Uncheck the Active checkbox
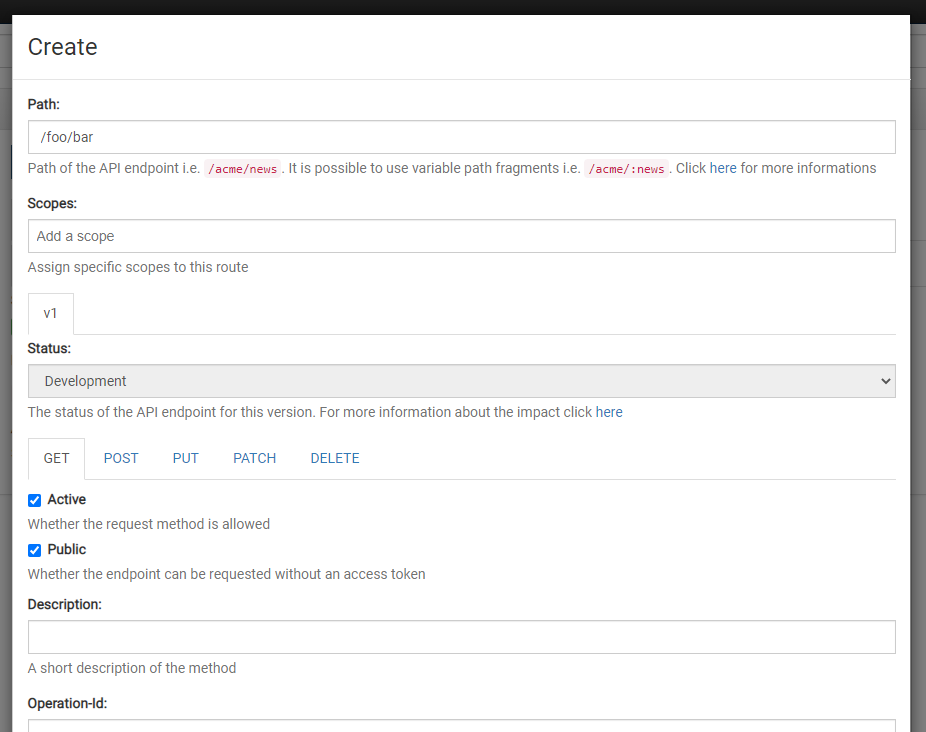The width and height of the screenshot is (926, 732). [35, 500]
